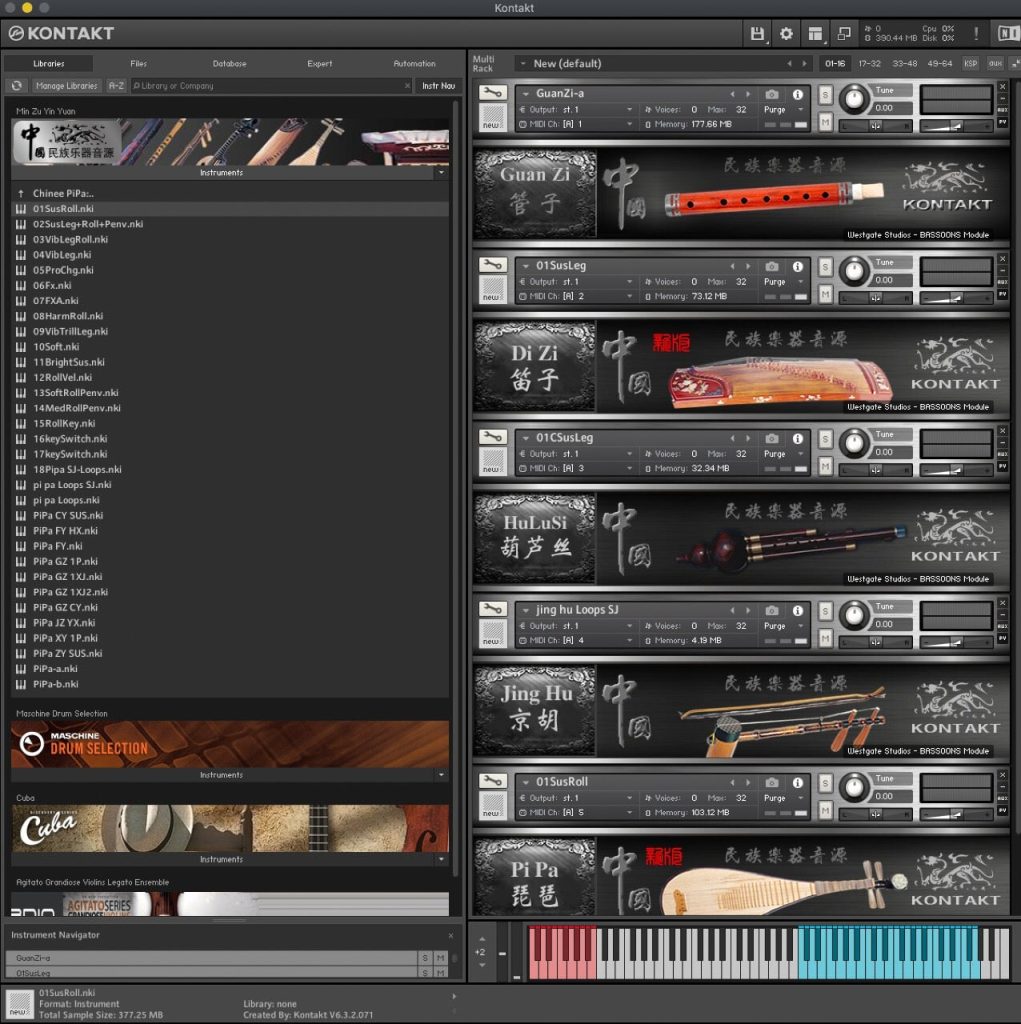Open the New (default) multi rack menu

click(x=523, y=63)
